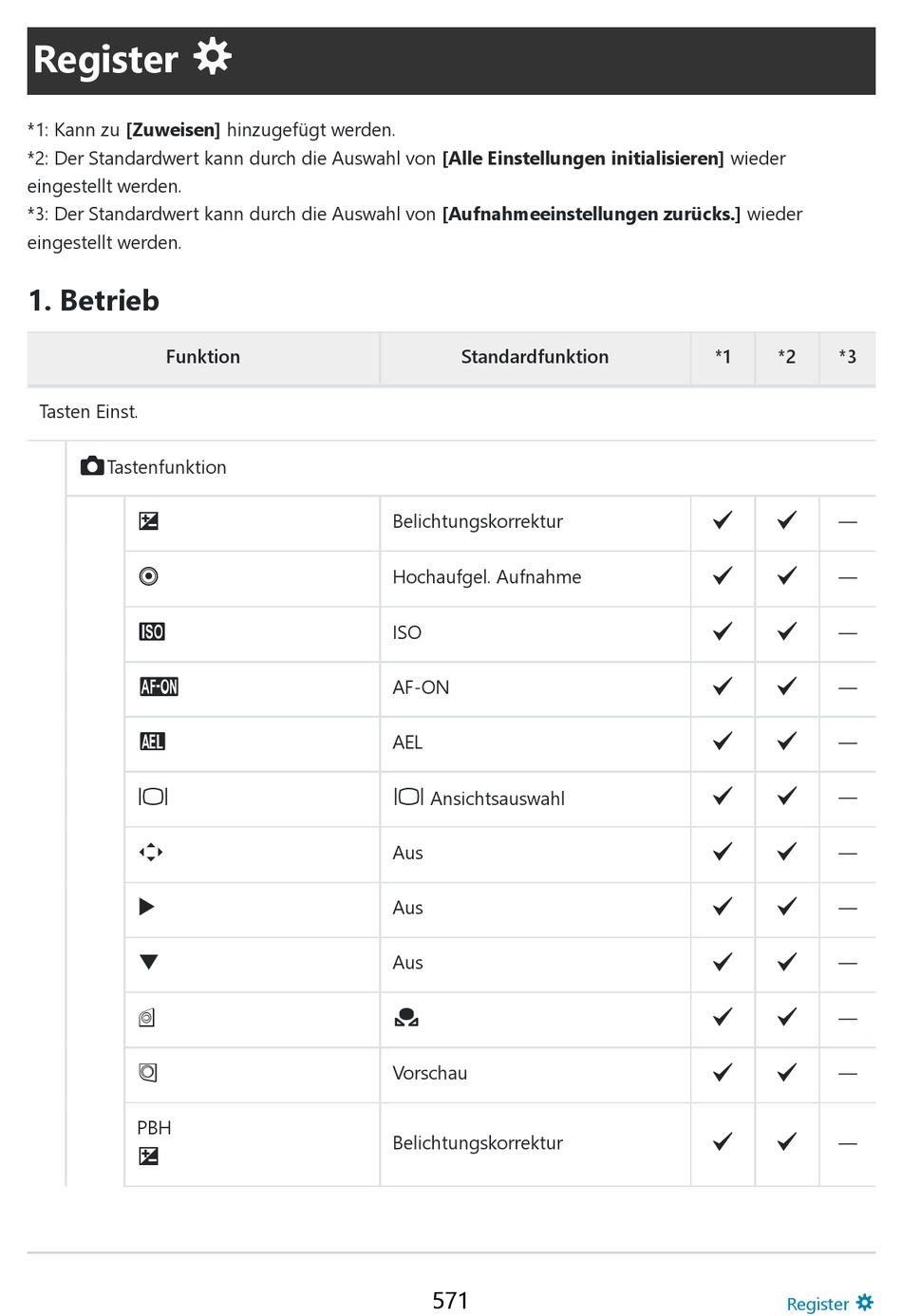This screenshot has width=902, height=1316.
Task: Click the monitor view button icon
Action: pyautogui.click(x=153, y=797)
